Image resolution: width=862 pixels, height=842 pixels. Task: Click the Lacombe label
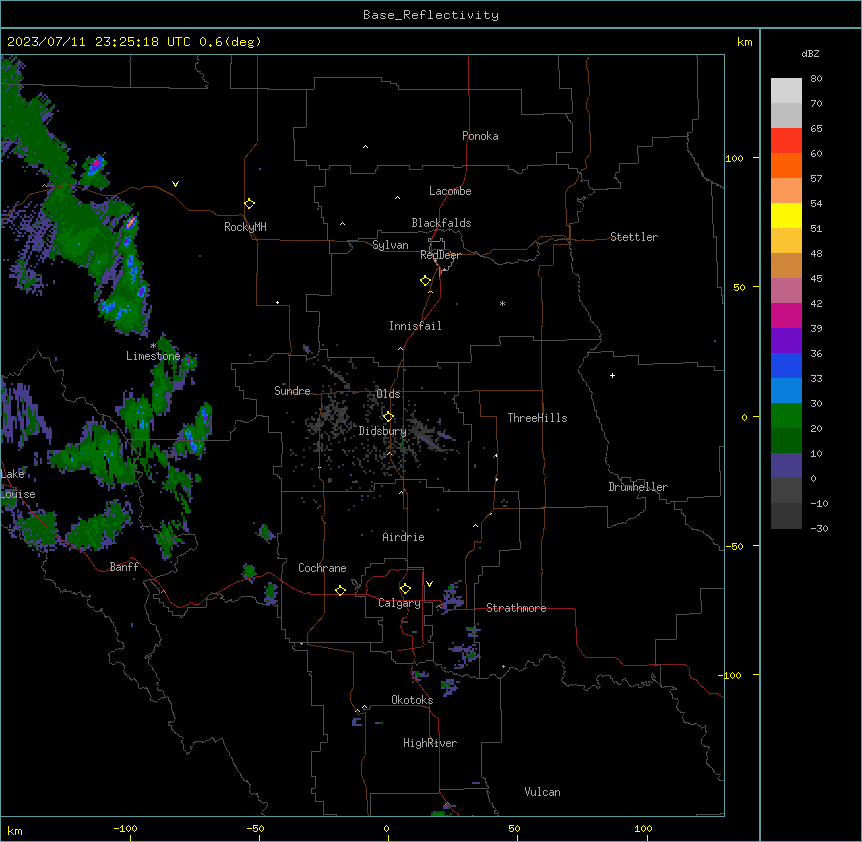450,191
